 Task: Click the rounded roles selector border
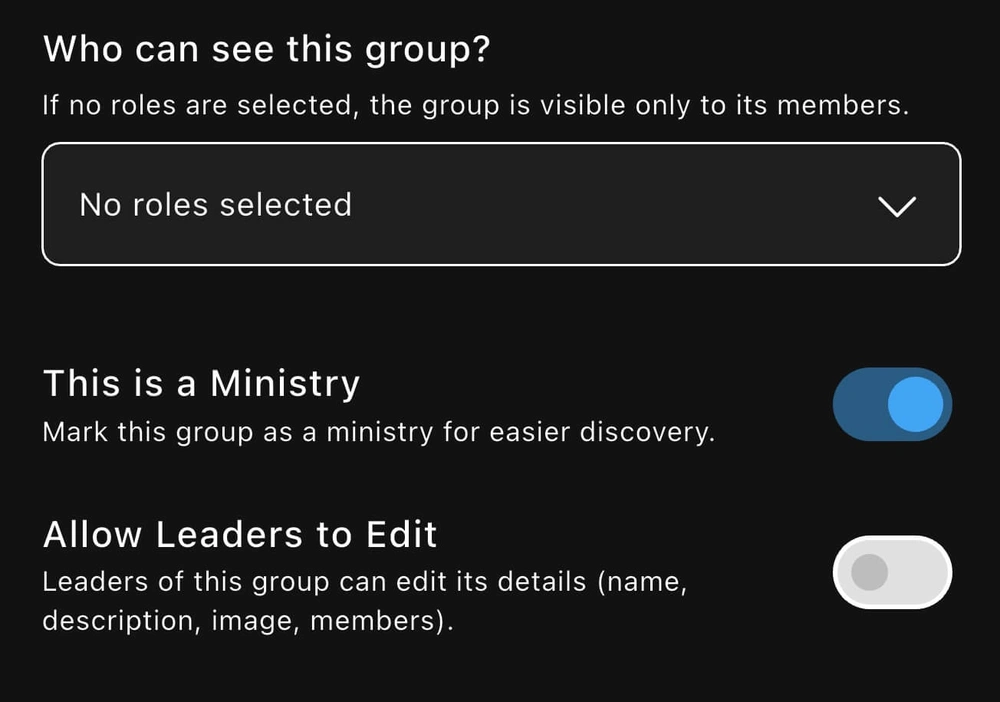point(500,146)
